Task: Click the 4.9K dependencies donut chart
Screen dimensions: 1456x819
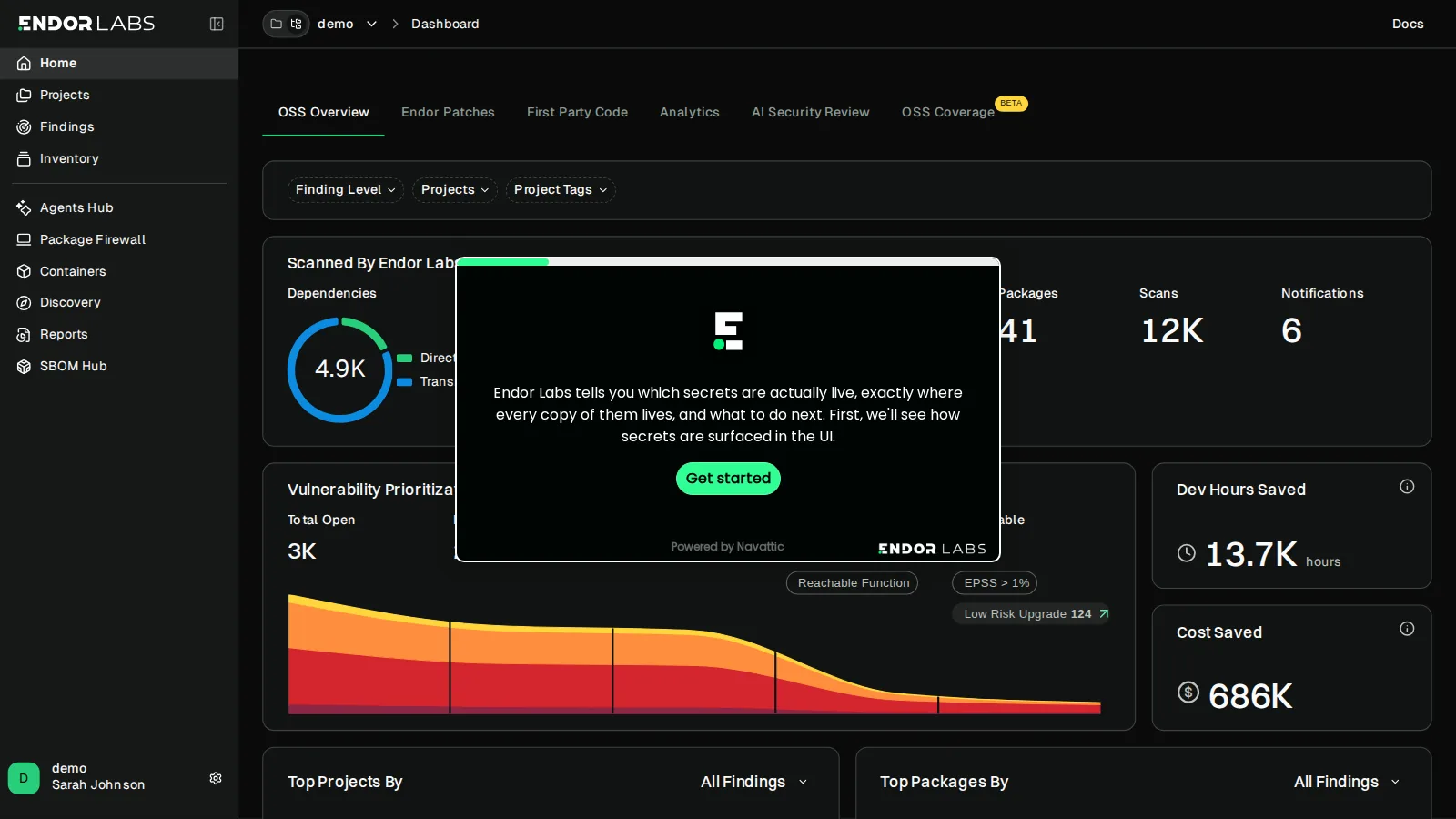Action: [x=339, y=369]
